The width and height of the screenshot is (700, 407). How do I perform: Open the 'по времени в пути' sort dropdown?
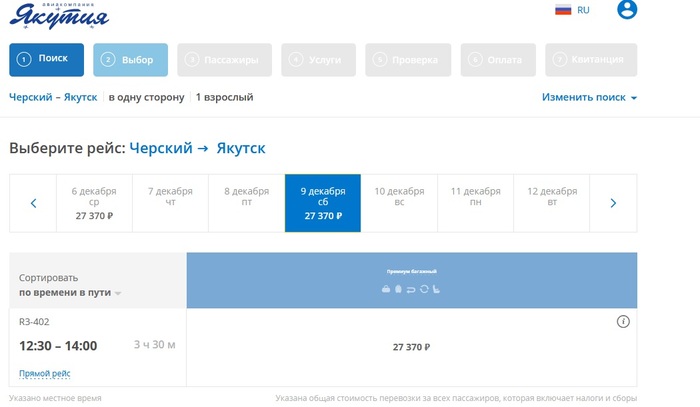click(70, 293)
